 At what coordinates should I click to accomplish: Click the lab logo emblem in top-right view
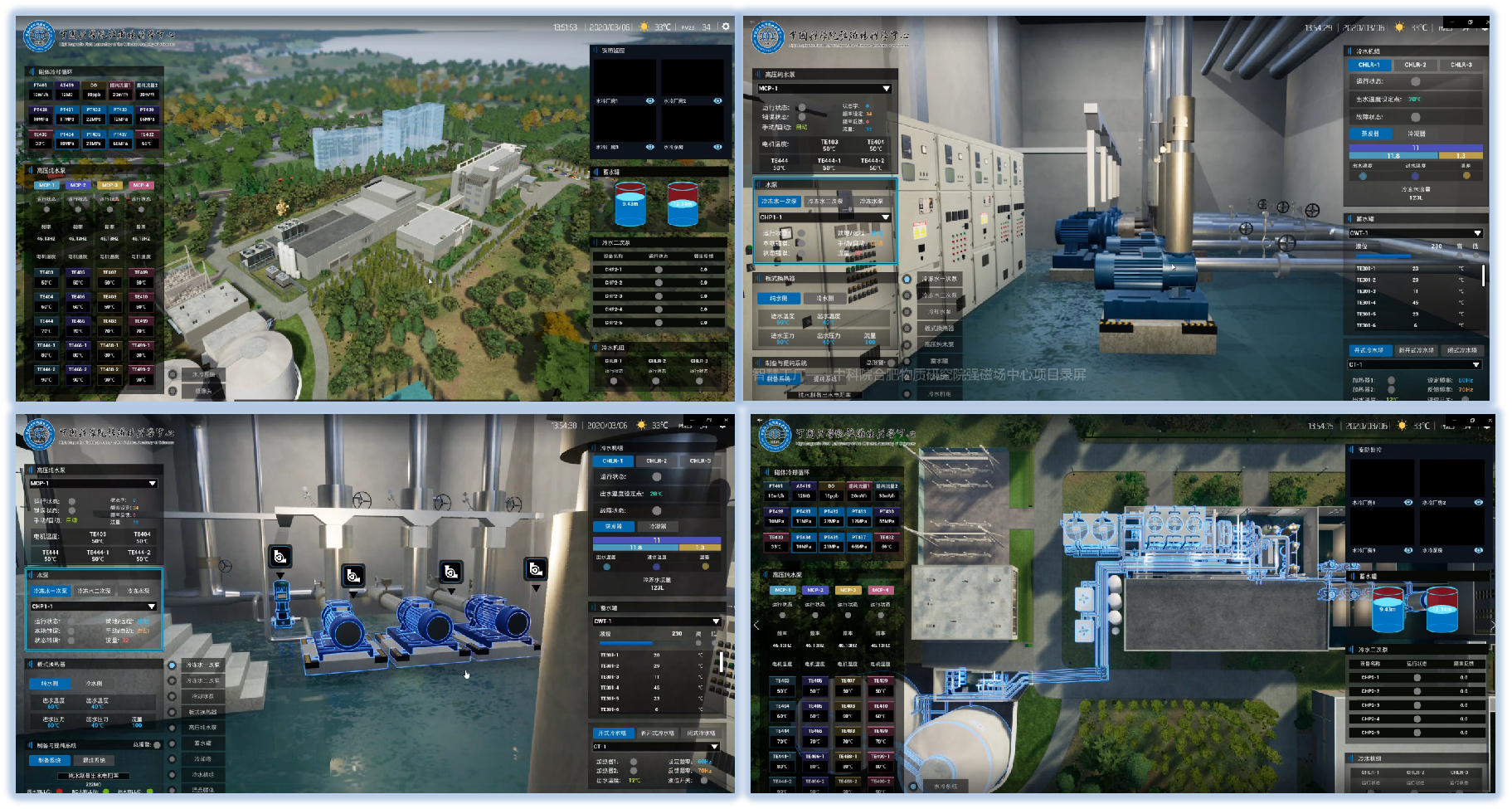pyautogui.click(x=767, y=37)
